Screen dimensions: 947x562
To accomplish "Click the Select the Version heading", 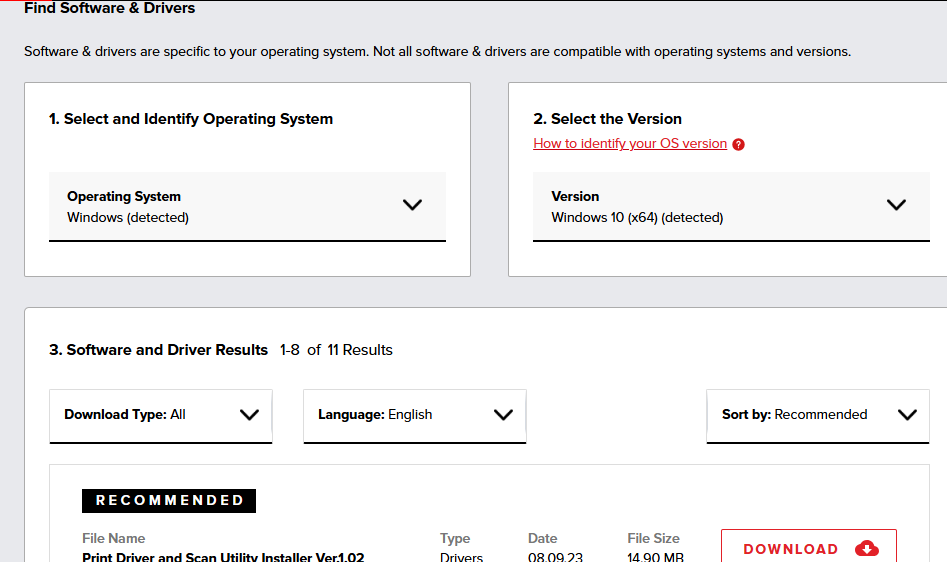I will point(608,119).
